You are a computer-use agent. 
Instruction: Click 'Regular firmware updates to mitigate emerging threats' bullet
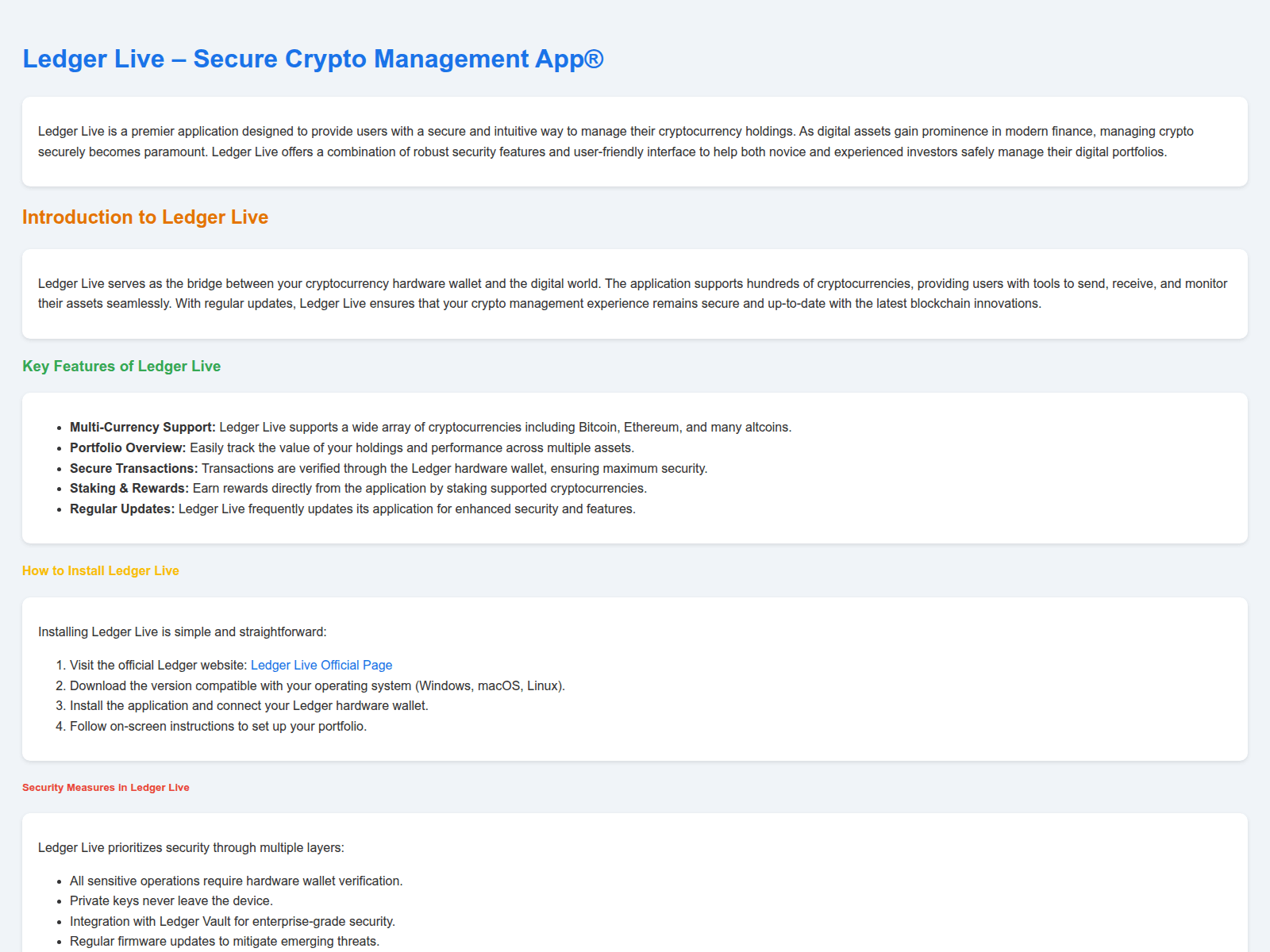click(x=225, y=941)
